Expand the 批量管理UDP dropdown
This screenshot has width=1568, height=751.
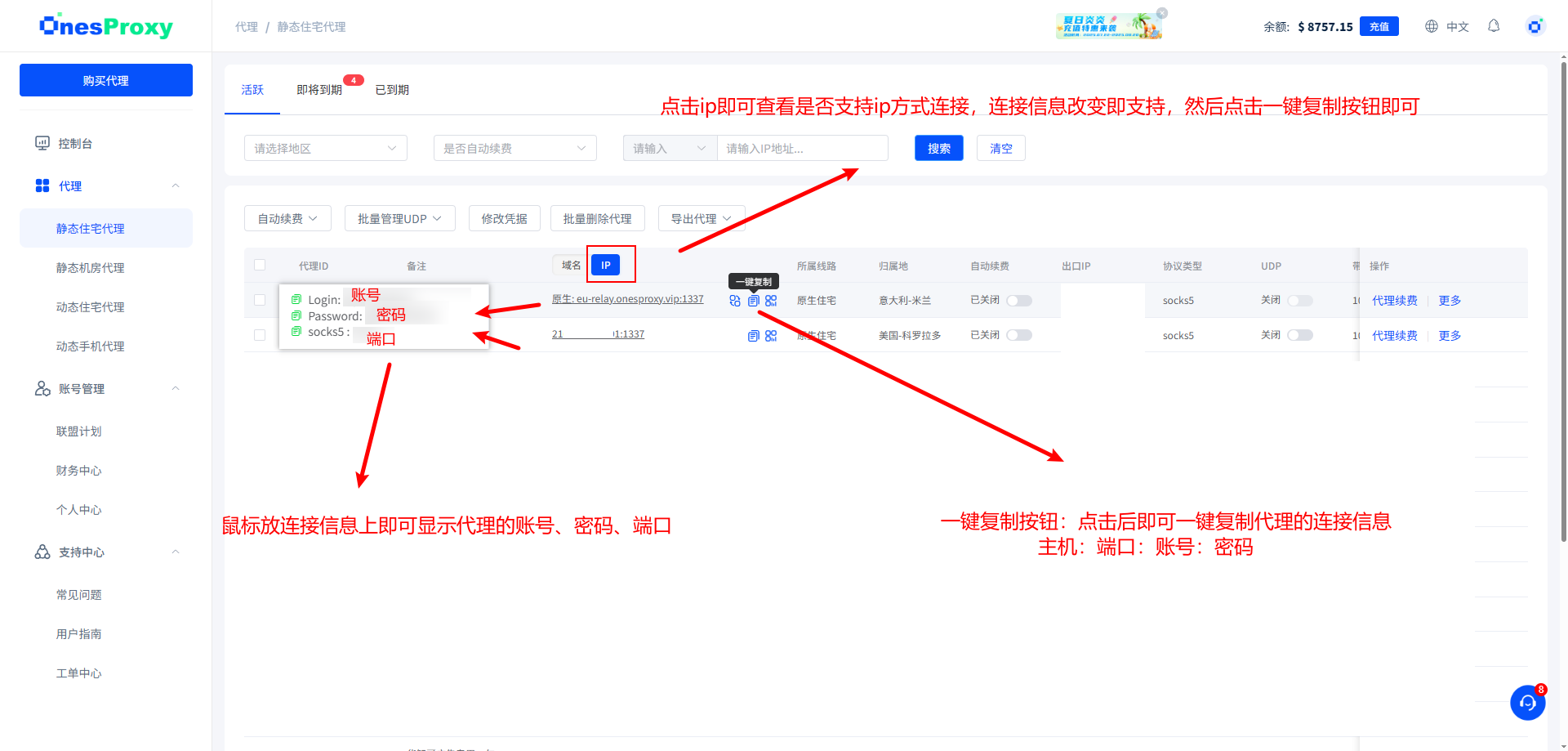pyautogui.click(x=399, y=218)
